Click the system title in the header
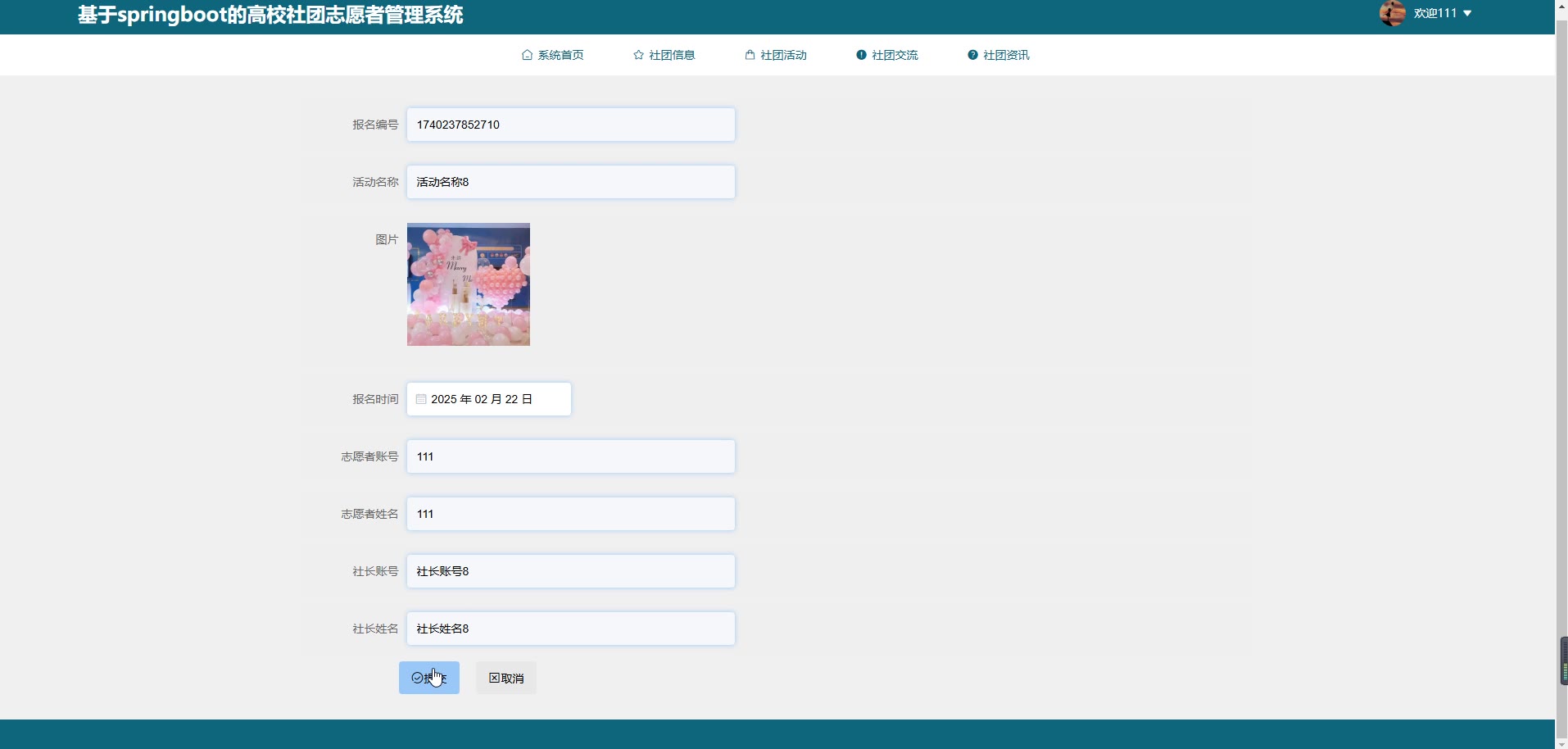The width and height of the screenshot is (1568, 749). (x=270, y=15)
